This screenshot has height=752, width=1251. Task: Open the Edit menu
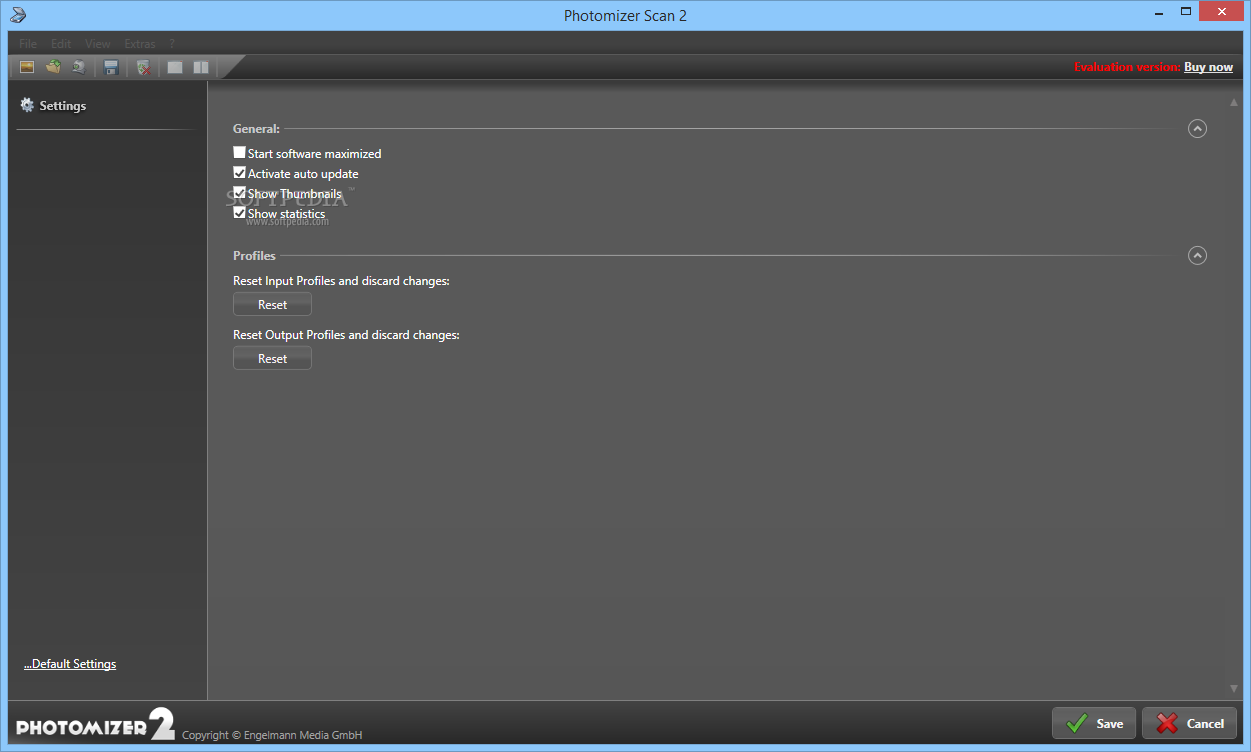tap(61, 44)
